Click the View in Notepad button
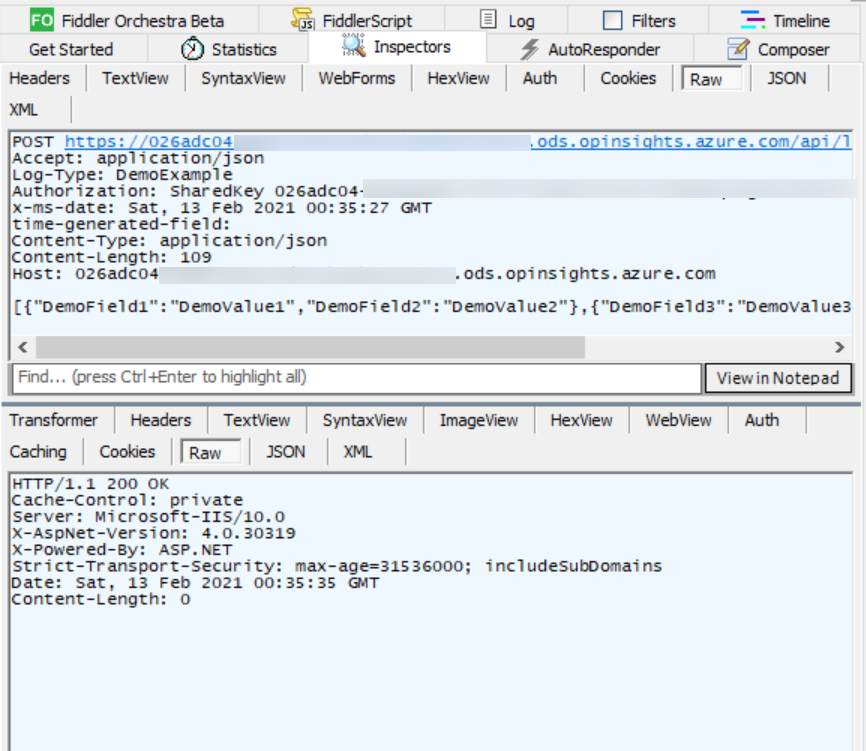 (778, 378)
